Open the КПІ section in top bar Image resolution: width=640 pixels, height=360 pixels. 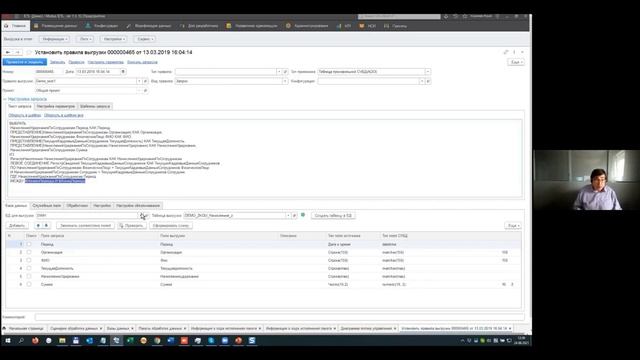tap(344, 26)
